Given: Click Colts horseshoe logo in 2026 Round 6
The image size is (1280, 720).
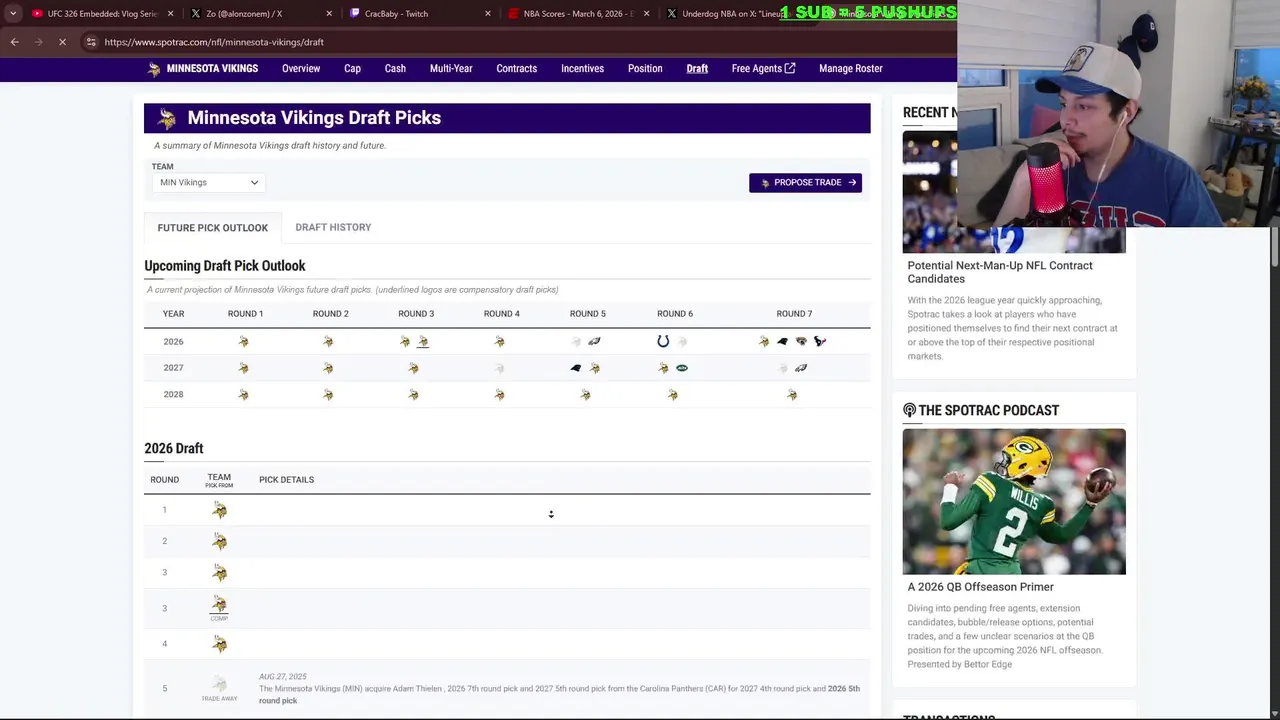Looking at the screenshot, I should tap(663, 342).
